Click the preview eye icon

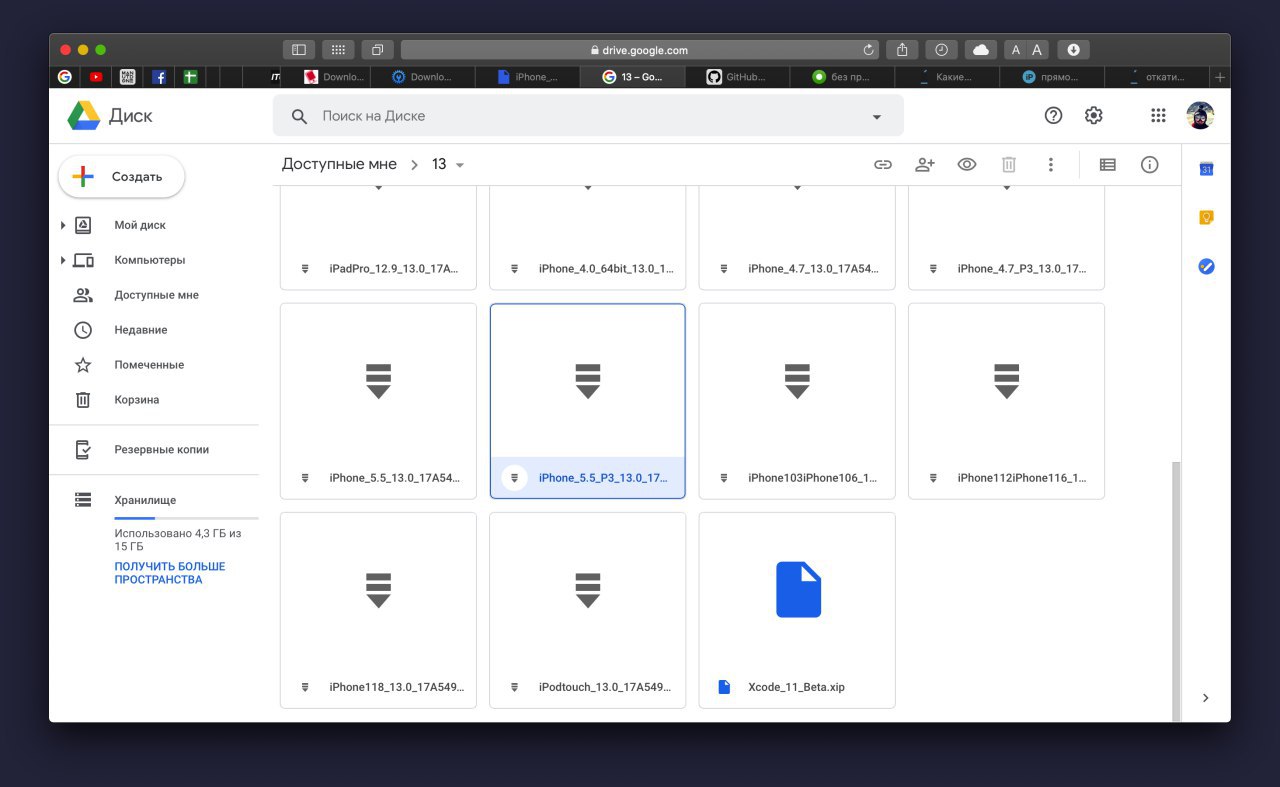pyautogui.click(x=967, y=165)
